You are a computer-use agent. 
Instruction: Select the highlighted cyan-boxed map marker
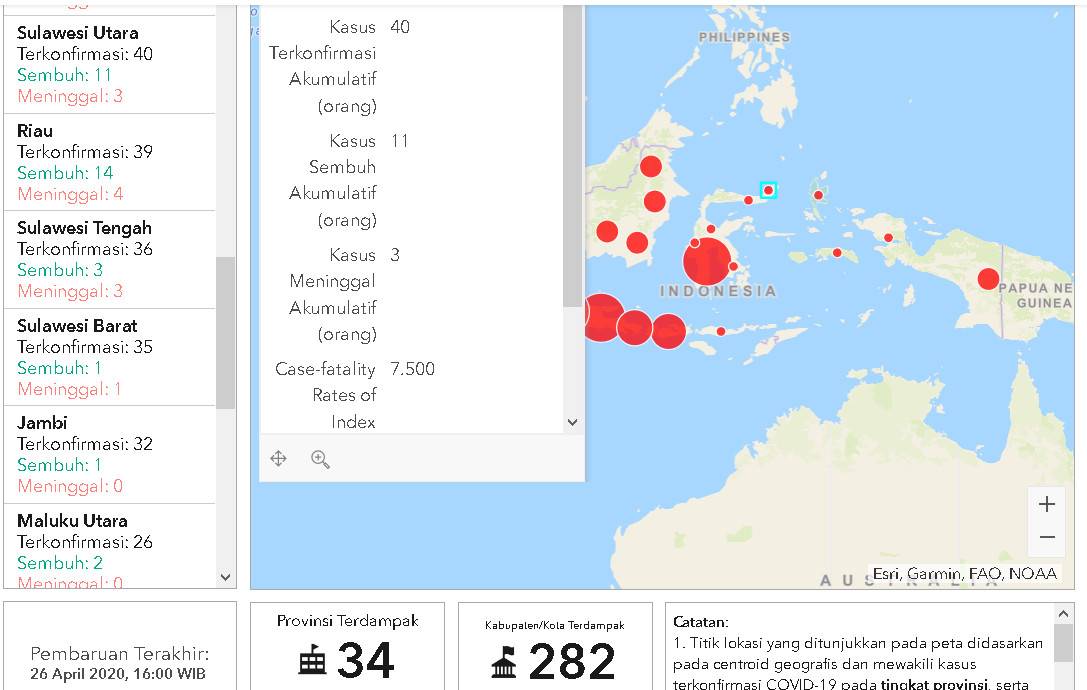tap(768, 190)
